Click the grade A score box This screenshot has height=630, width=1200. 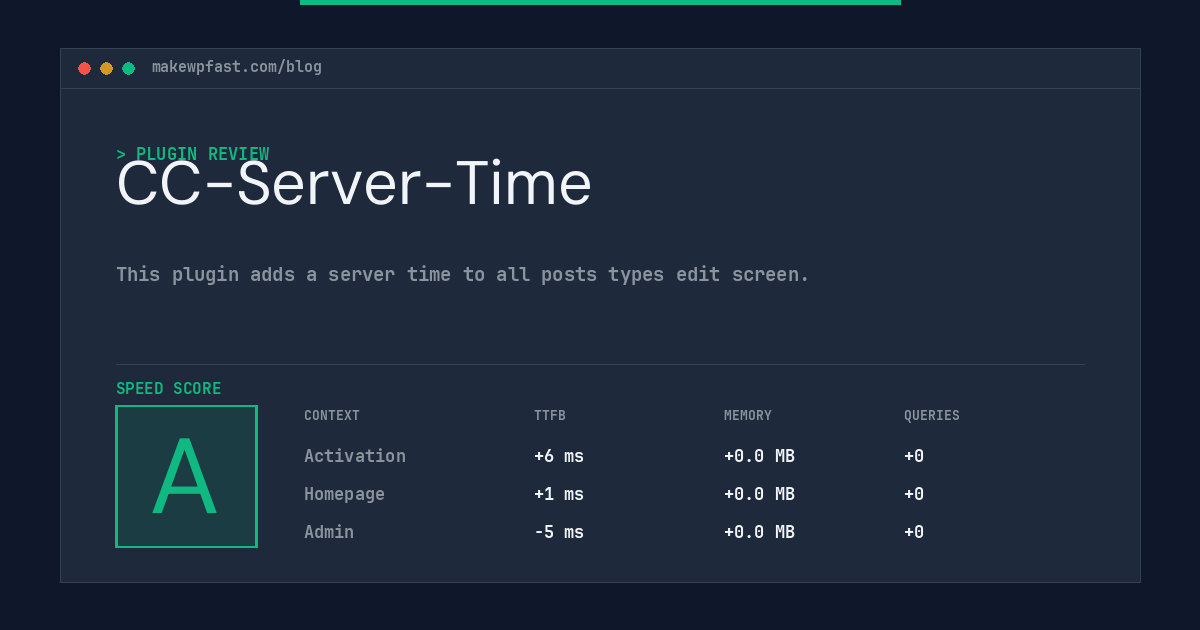point(186,476)
